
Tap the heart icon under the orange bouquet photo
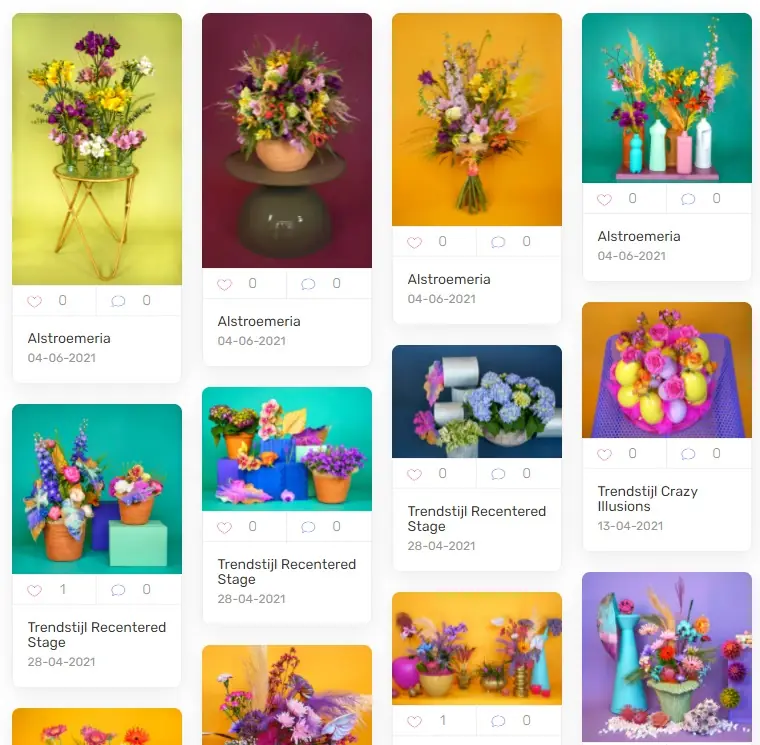(x=414, y=242)
